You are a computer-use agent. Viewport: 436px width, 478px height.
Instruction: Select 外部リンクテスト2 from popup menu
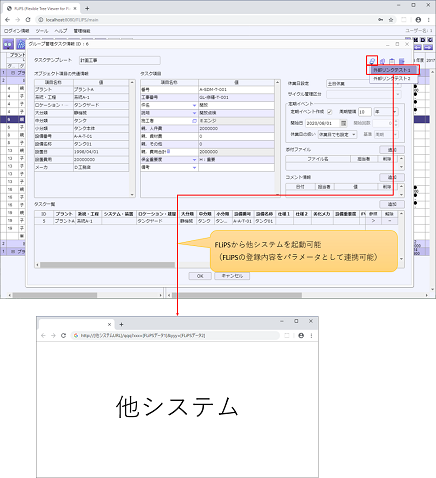click(393, 79)
